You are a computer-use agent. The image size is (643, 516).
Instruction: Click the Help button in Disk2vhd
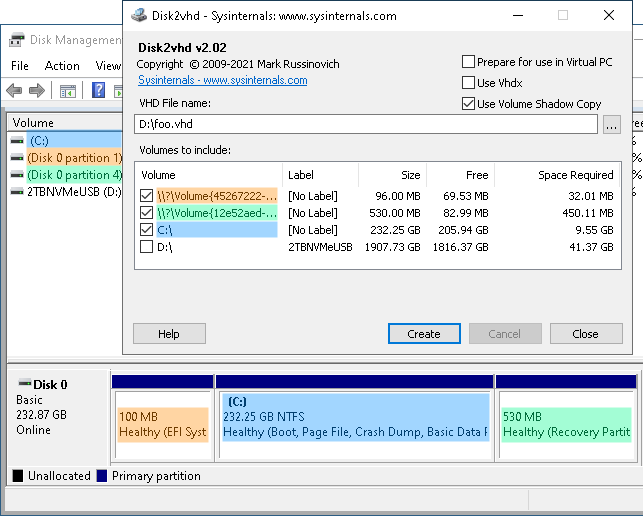pos(169,334)
